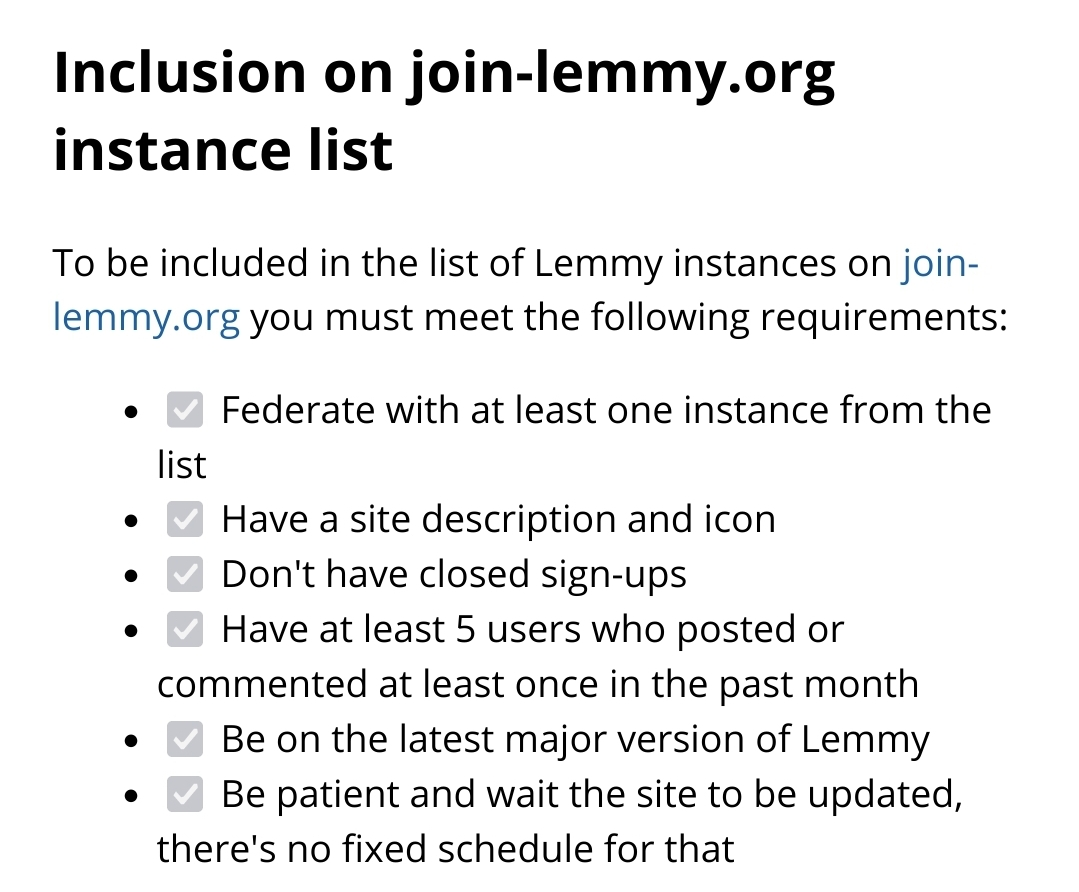Click 'there's no fixed schedule for that' line
Screen dimensions: 1079x892
click(446, 849)
